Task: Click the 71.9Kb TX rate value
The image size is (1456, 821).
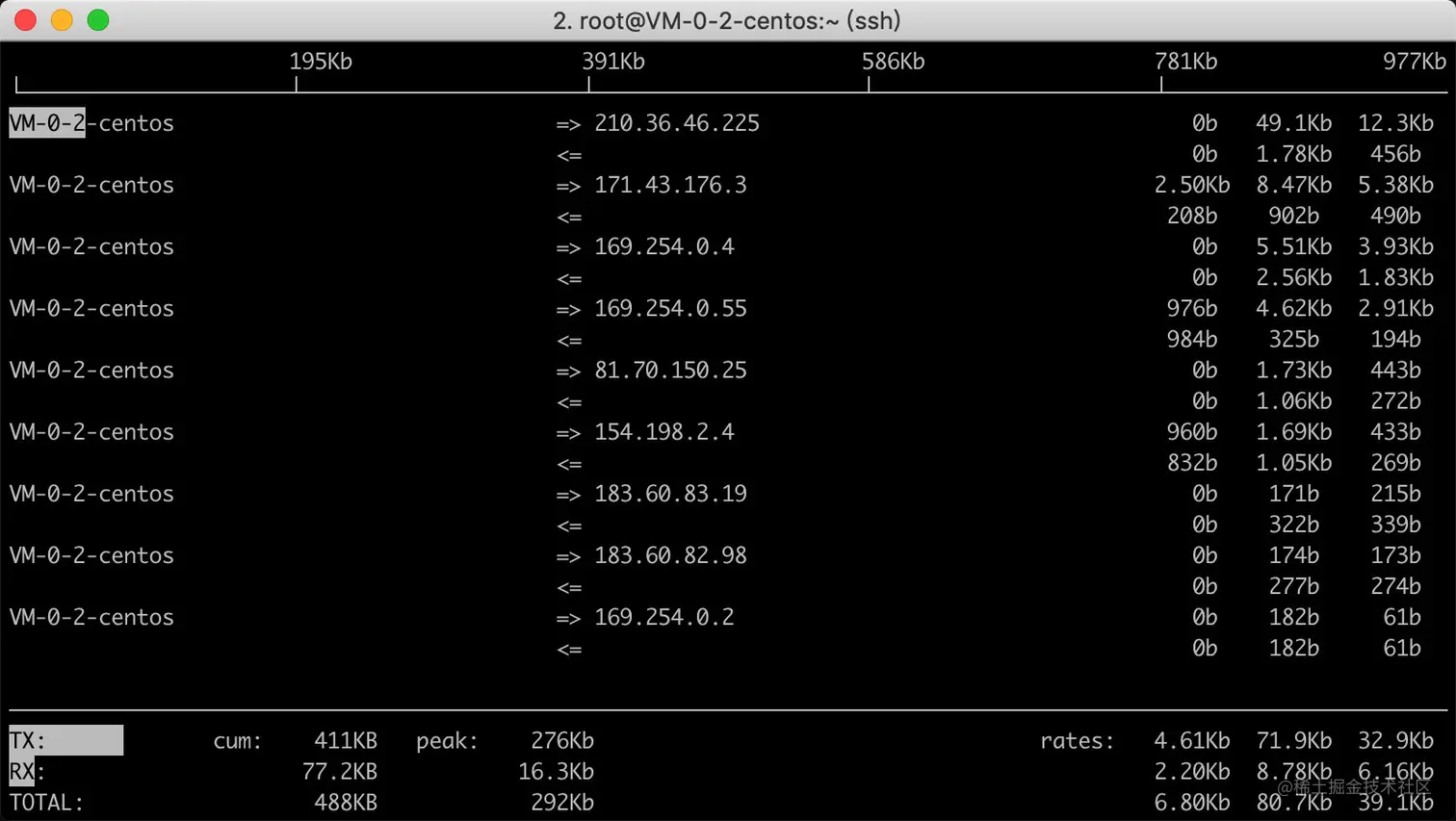Action: coord(1294,740)
